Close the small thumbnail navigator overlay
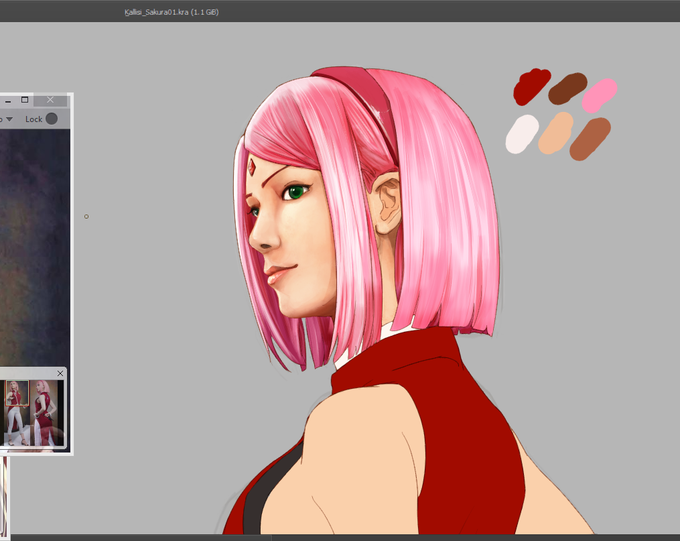Viewport: 680px width, 541px height. coord(60,373)
